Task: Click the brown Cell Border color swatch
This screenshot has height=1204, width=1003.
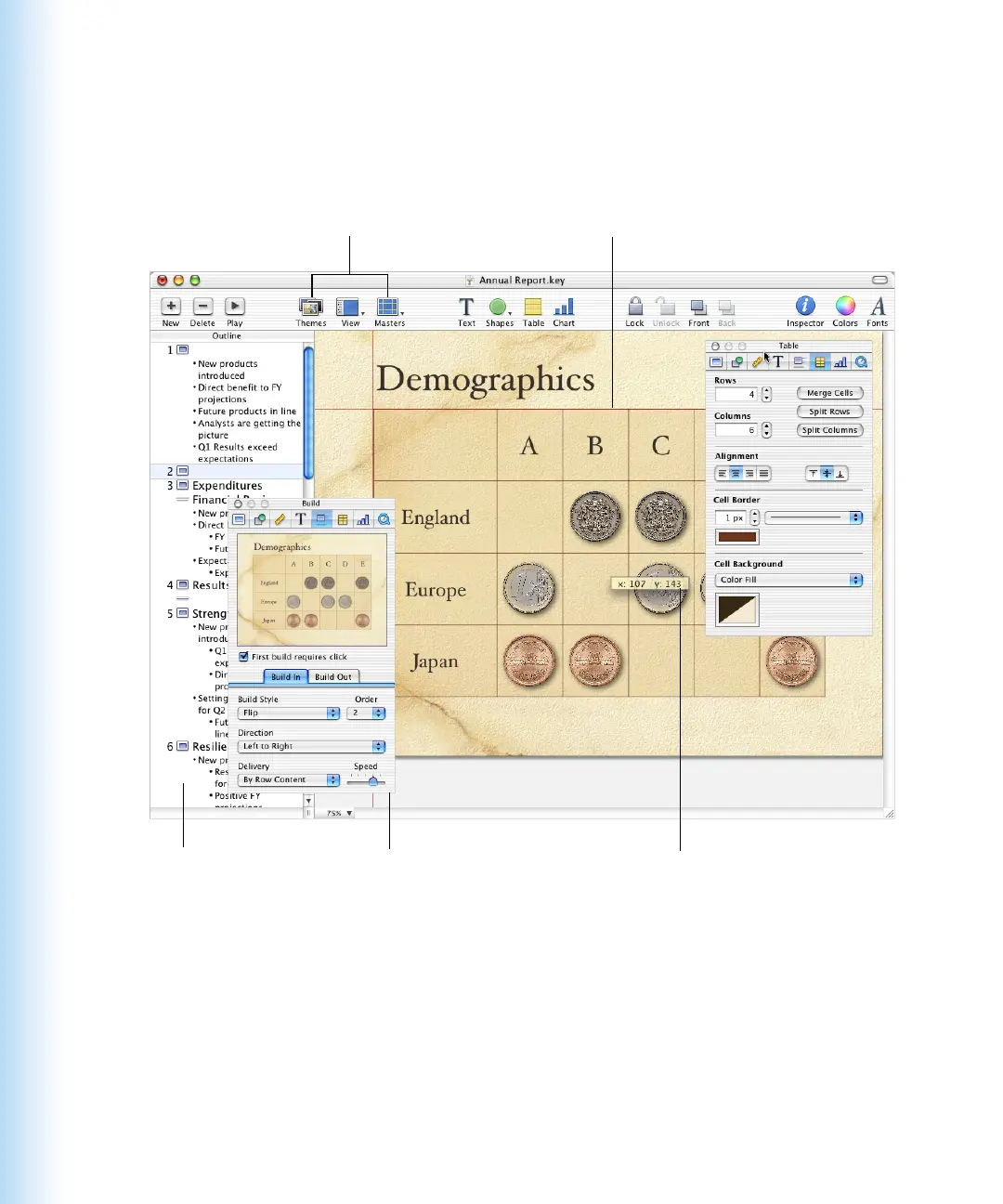Action: coord(736,537)
